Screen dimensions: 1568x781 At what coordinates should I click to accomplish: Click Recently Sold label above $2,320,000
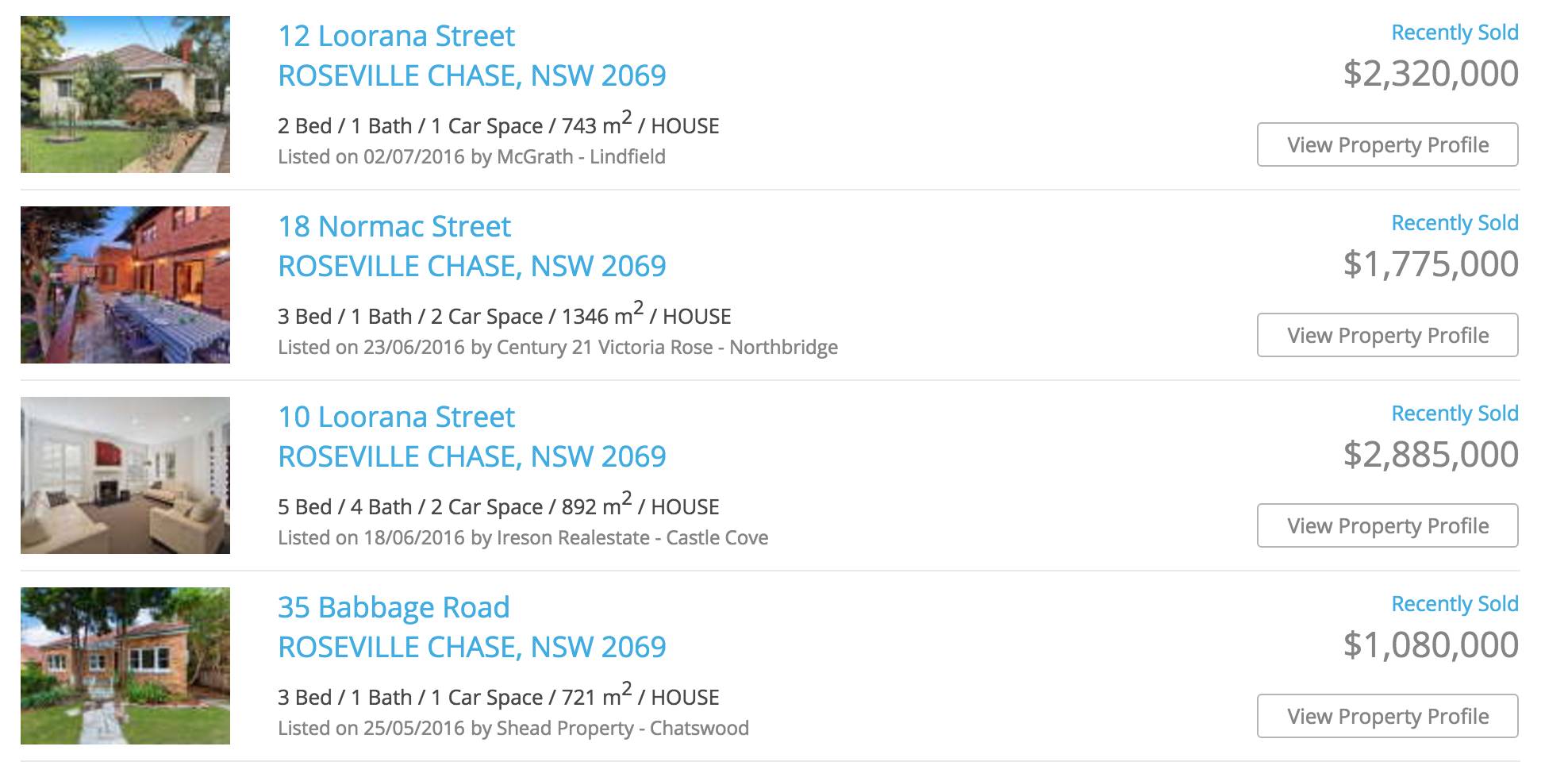(1455, 33)
